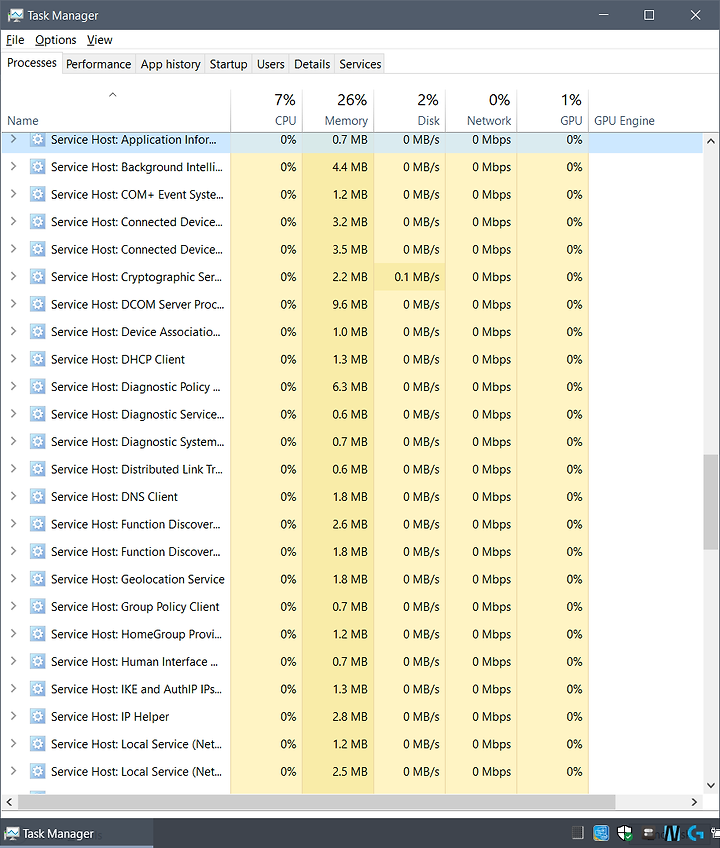The height and width of the screenshot is (848, 720).
Task: Sort by the GPU column header
Action: pos(552,110)
